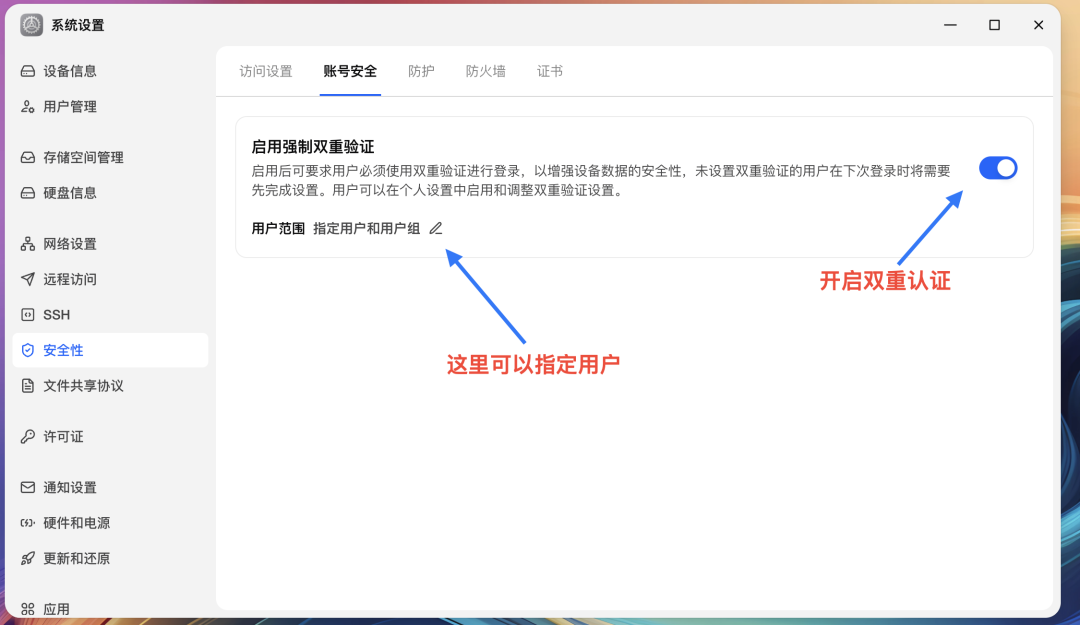Image resolution: width=1080 pixels, height=625 pixels.
Task: Go to 许可证 page
Action: [110, 437]
